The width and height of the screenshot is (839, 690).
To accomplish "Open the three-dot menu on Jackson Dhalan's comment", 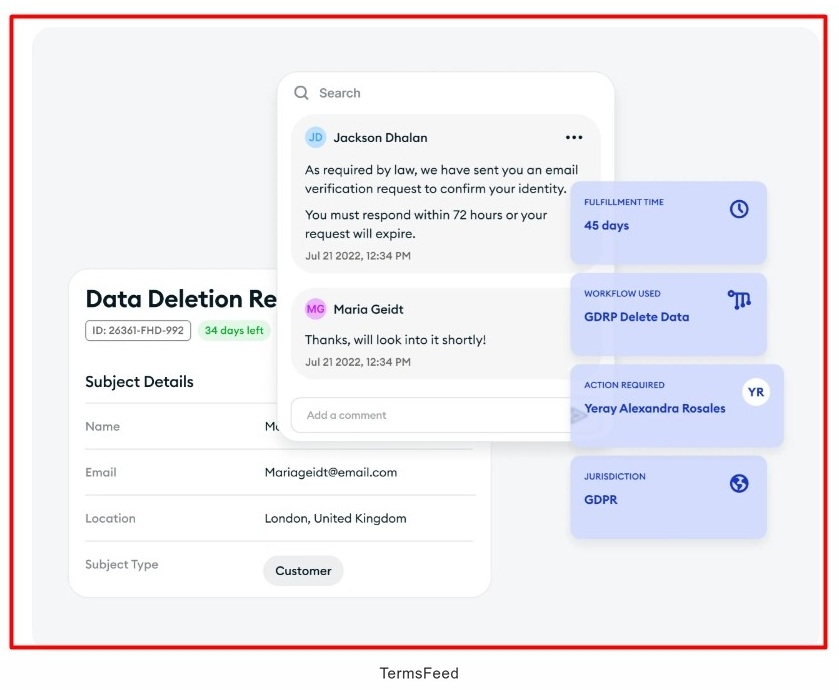I will pyautogui.click(x=574, y=137).
